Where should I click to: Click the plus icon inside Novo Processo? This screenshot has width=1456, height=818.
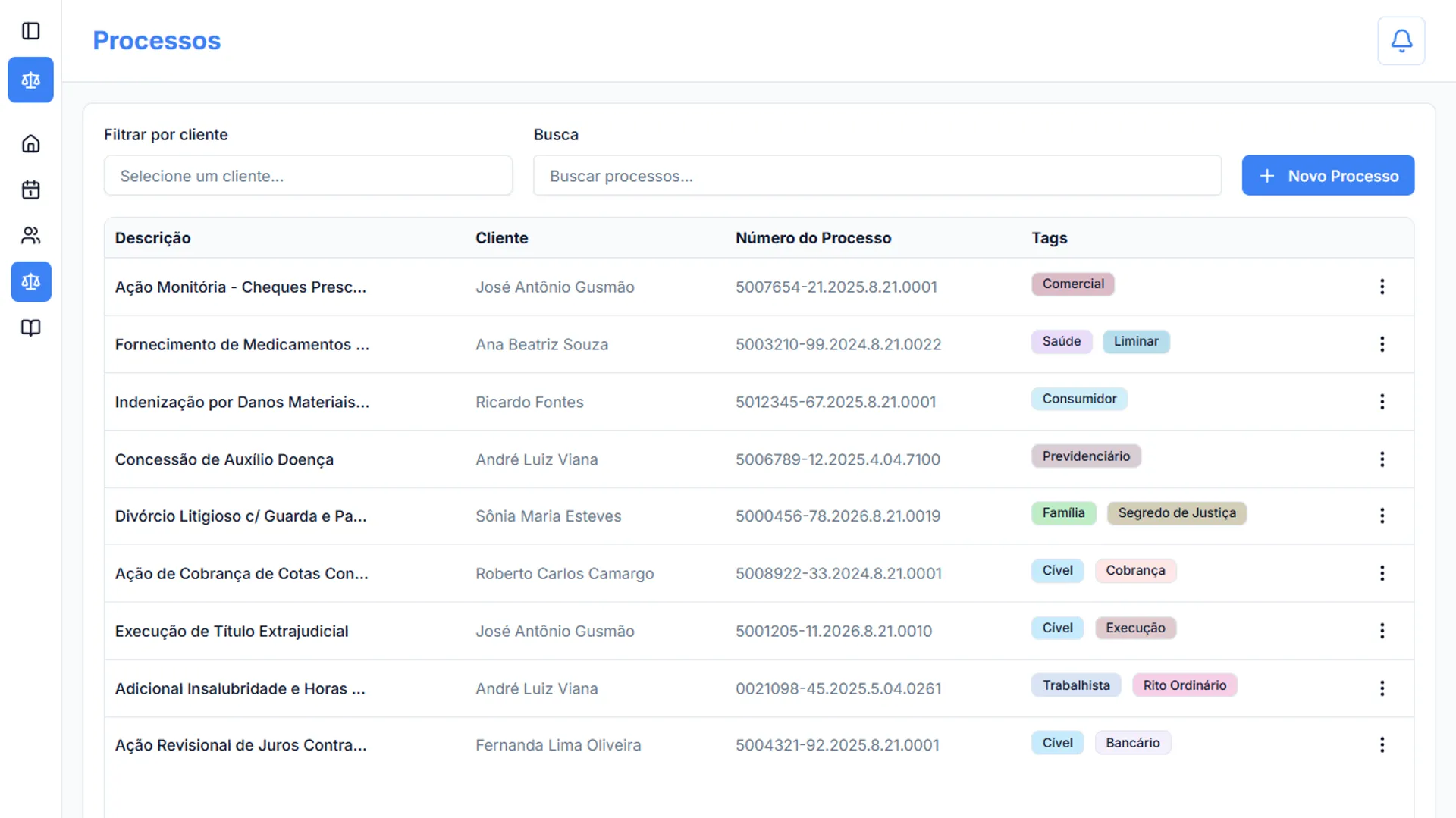click(1266, 175)
